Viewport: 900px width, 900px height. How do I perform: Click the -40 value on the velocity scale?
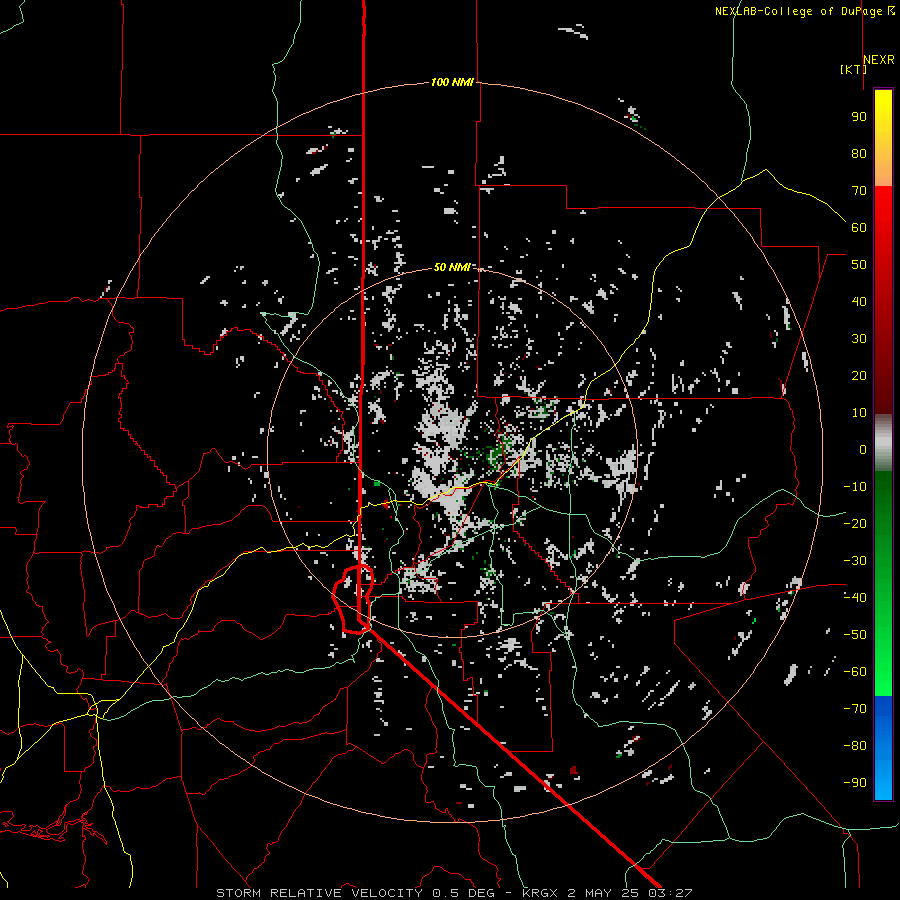pyautogui.click(x=855, y=598)
